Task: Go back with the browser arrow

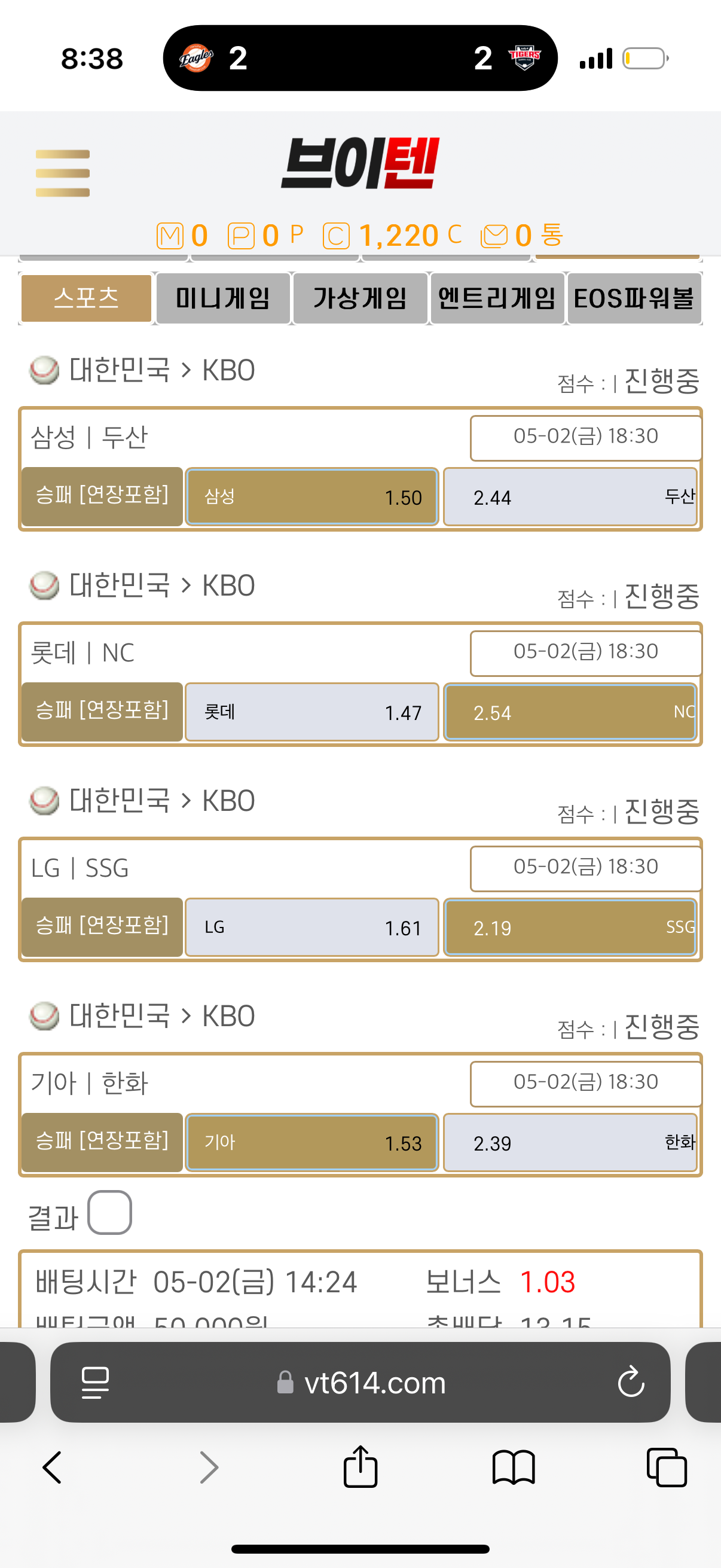Action: [x=52, y=1468]
